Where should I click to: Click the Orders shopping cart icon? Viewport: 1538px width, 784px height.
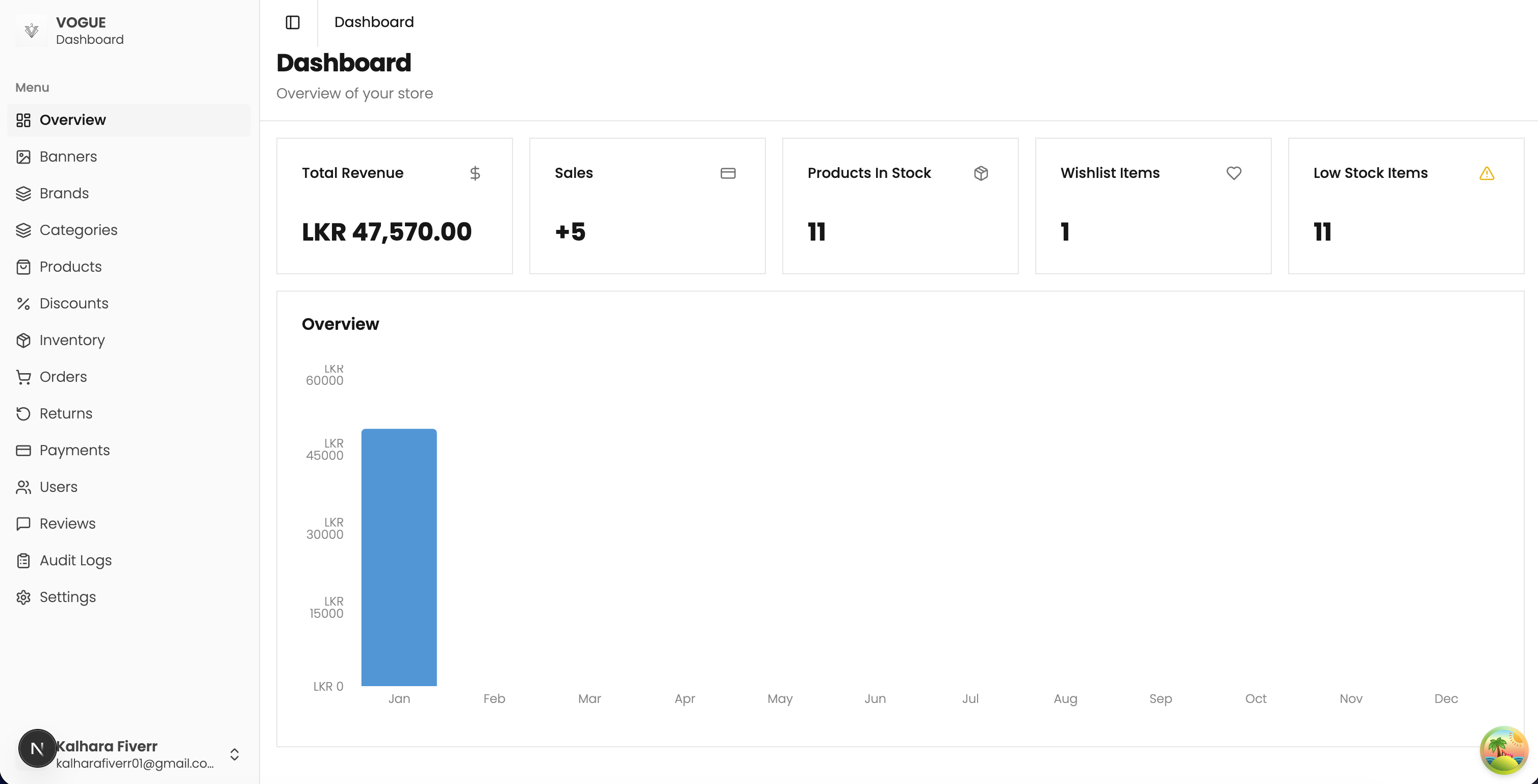pos(23,377)
